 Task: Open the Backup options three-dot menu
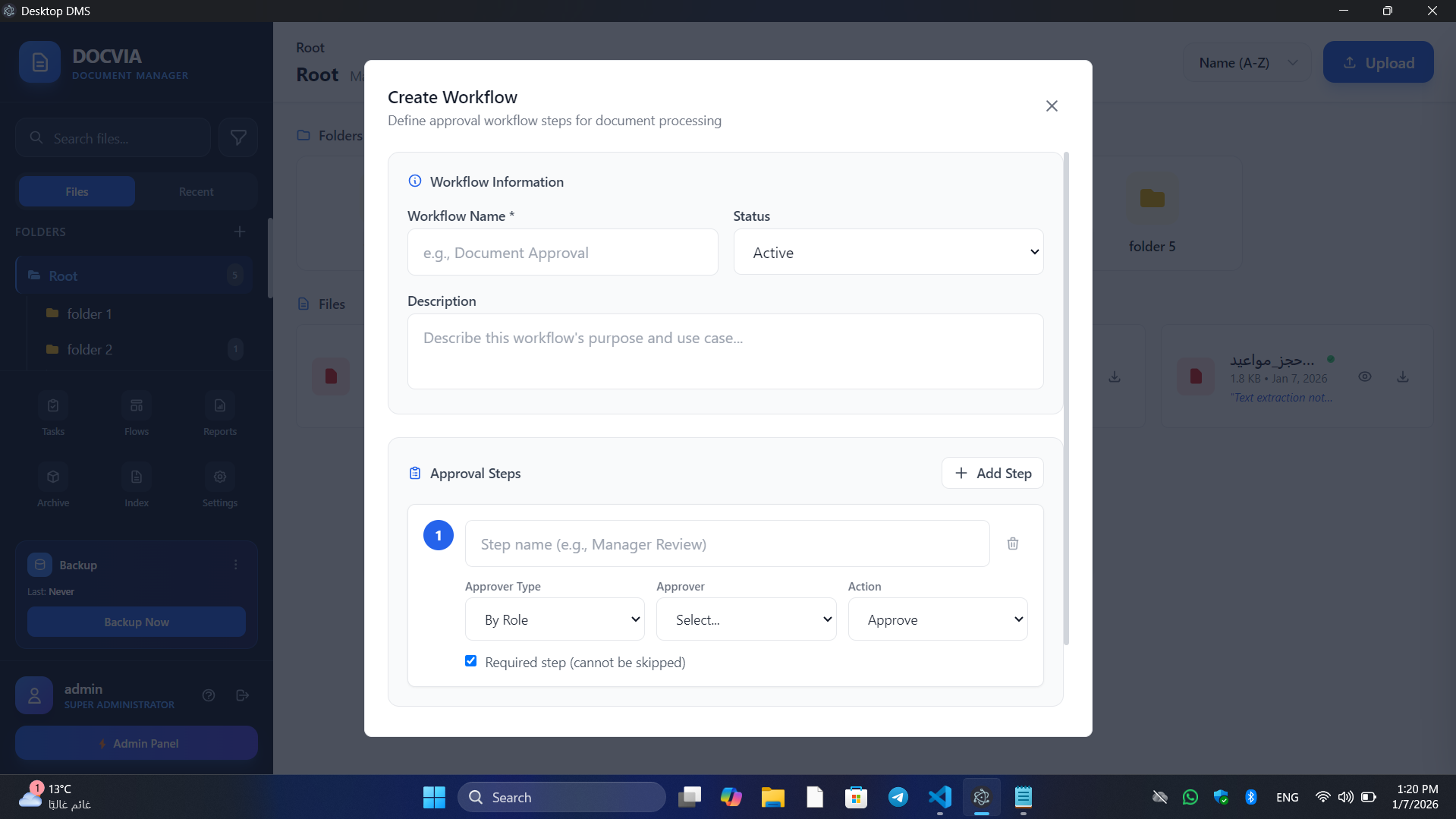(236, 565)
